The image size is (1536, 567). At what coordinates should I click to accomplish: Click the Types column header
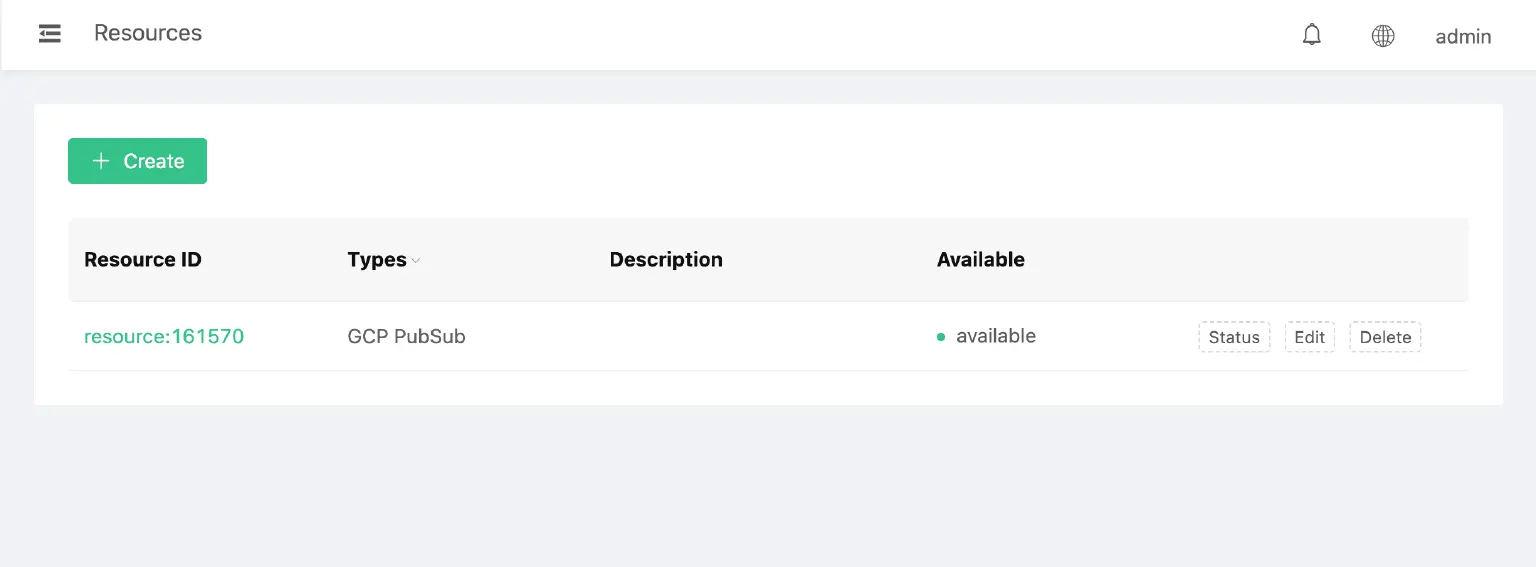(377, 260)
